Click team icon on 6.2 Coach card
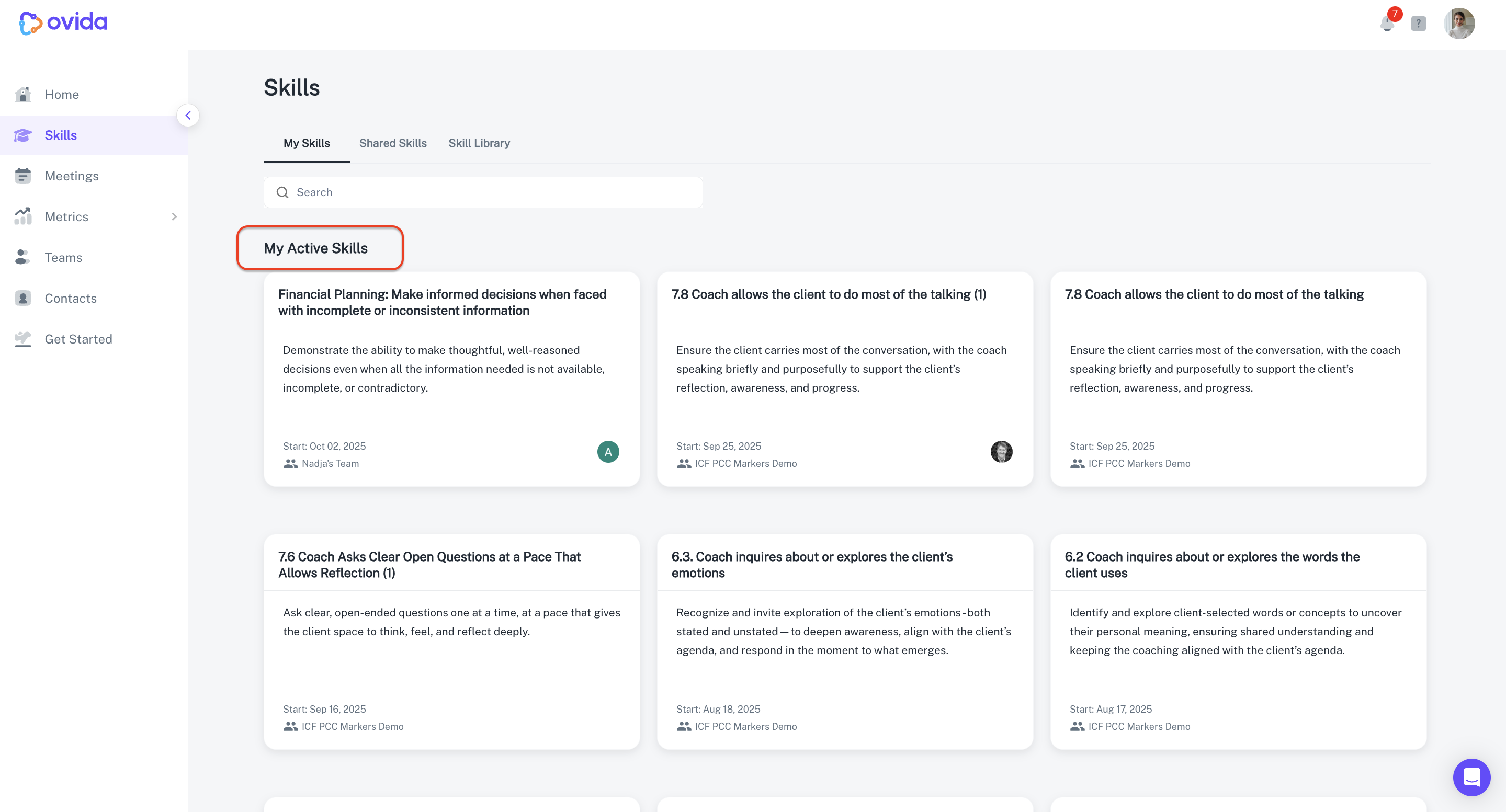The image size is (1506, 812). click(1077, 726)
